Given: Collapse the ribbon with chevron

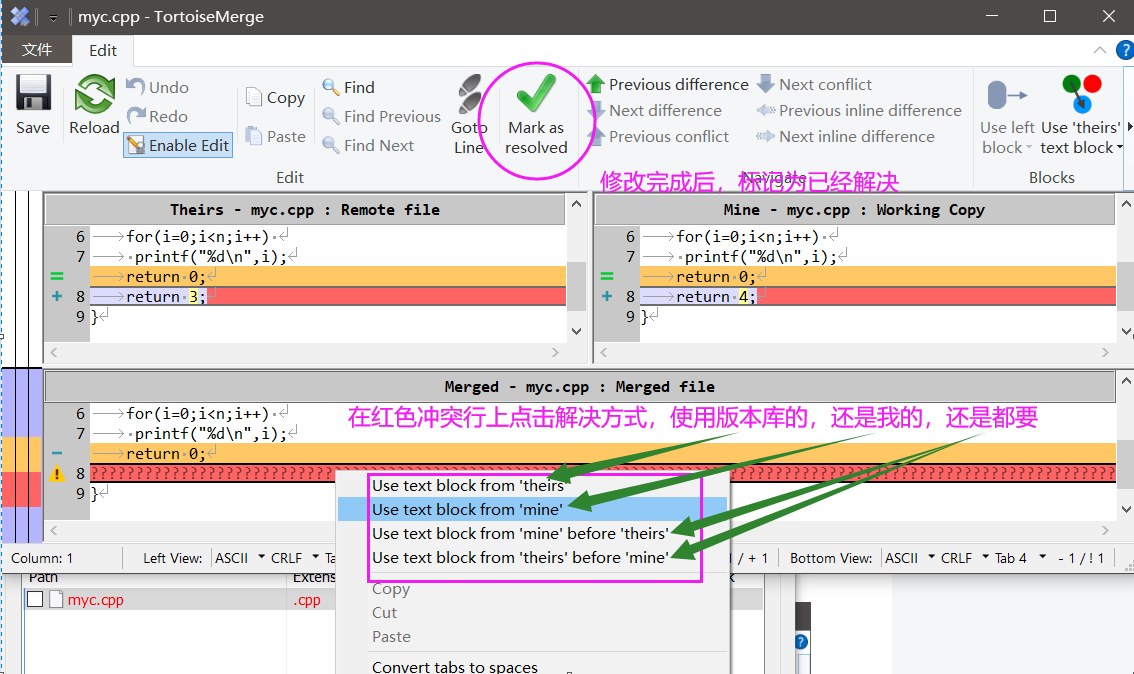Looking at the screenshot, I should coord(1099,50).
